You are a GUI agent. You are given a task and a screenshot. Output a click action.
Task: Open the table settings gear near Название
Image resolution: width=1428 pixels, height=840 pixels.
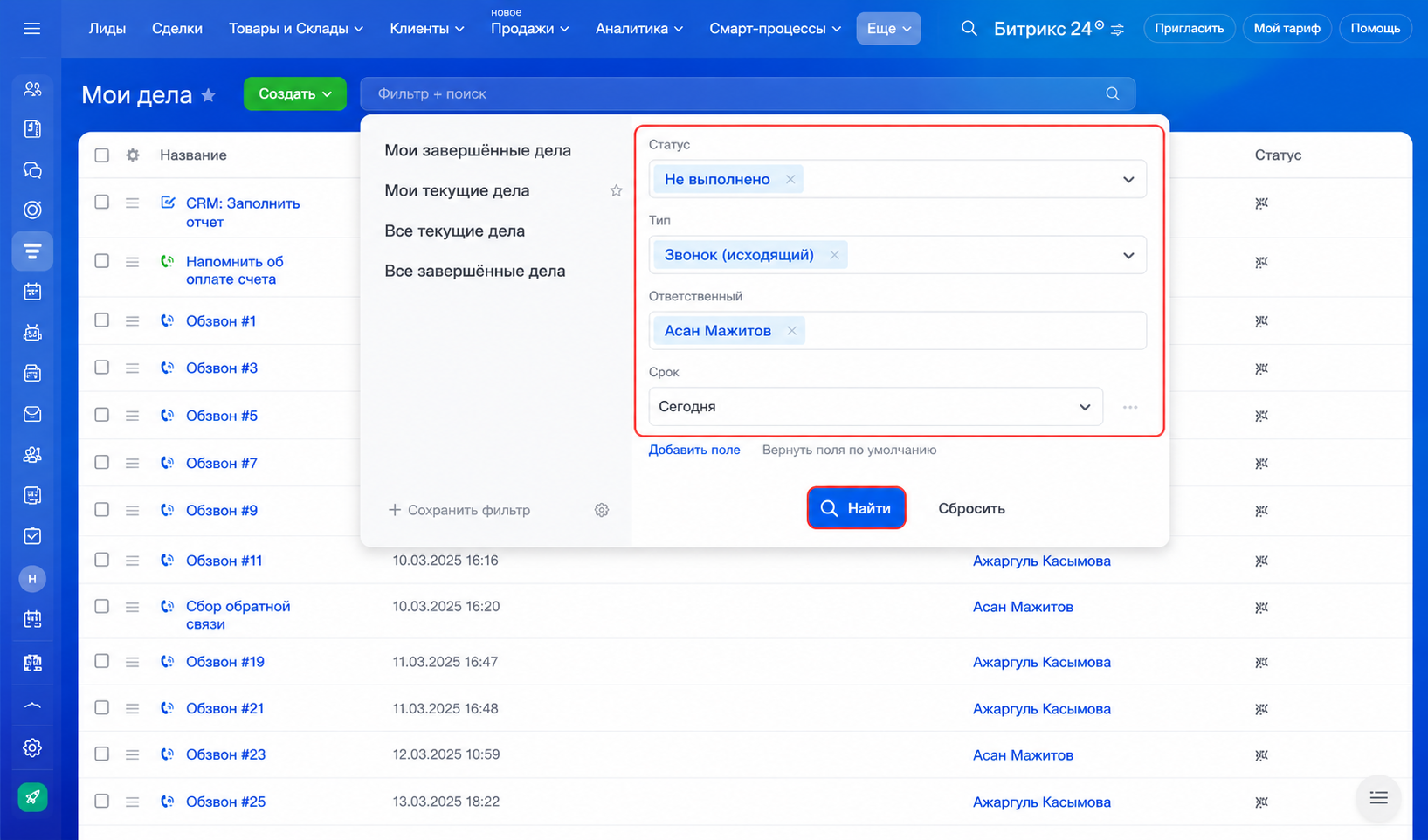pyautogui.click(x=133, y=155)
